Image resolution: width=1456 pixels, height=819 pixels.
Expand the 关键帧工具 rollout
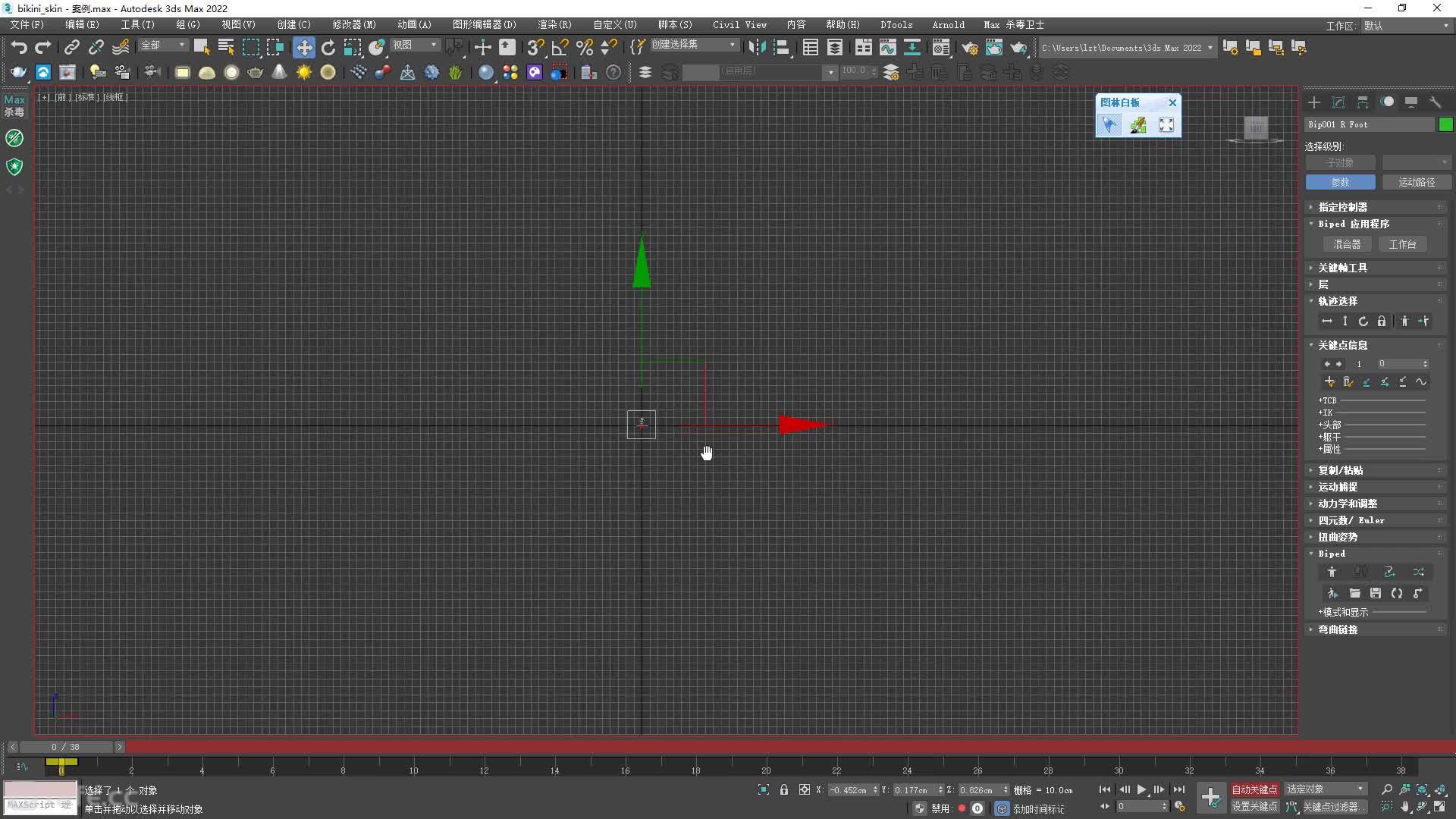pyautogui.click(x=1376, y=268)
